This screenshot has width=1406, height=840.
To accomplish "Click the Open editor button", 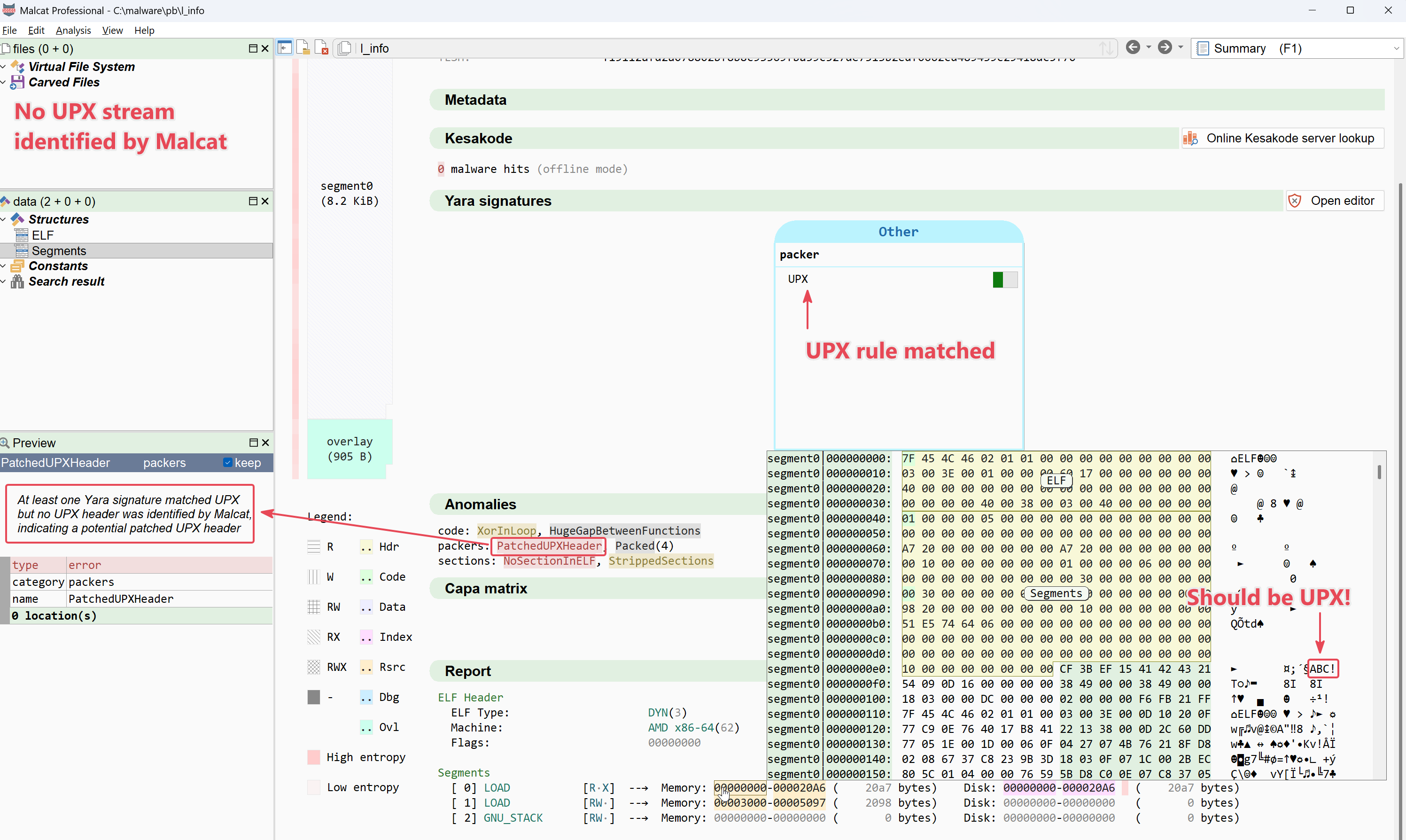I will [1335, 201].
